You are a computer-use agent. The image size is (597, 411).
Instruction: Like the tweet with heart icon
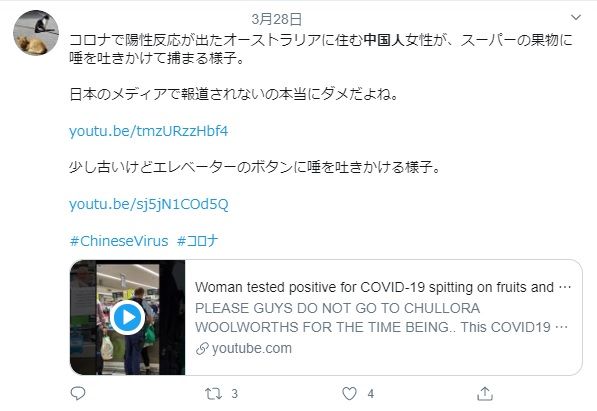[349, 393]
